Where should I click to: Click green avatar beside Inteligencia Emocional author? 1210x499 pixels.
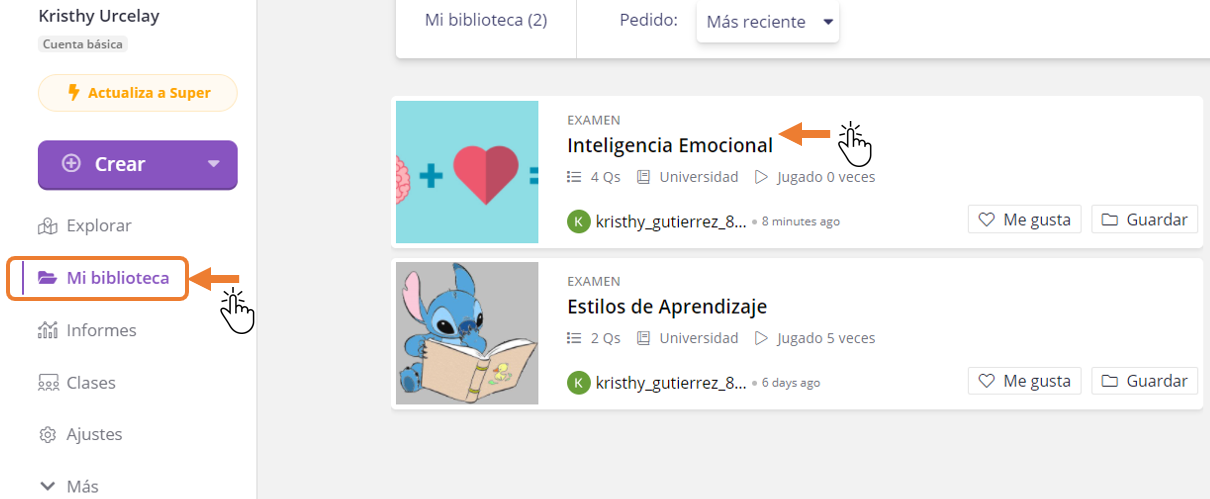click(578, 221)
